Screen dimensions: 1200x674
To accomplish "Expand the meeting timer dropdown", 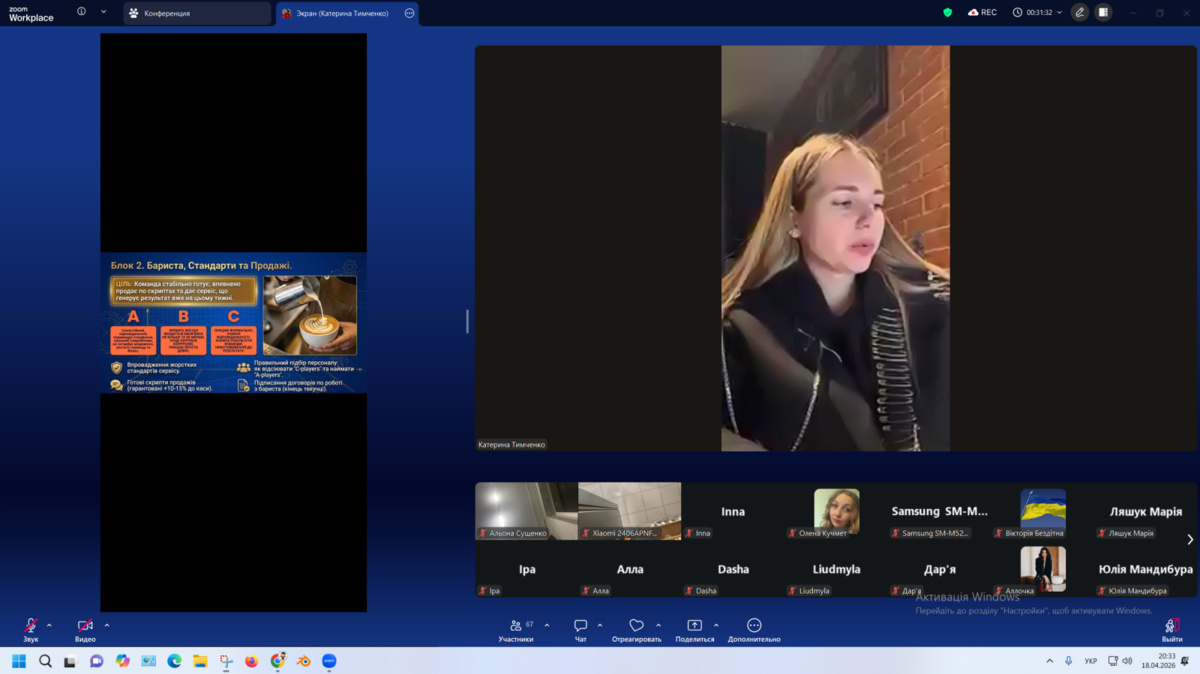I will coord(1058,13).
